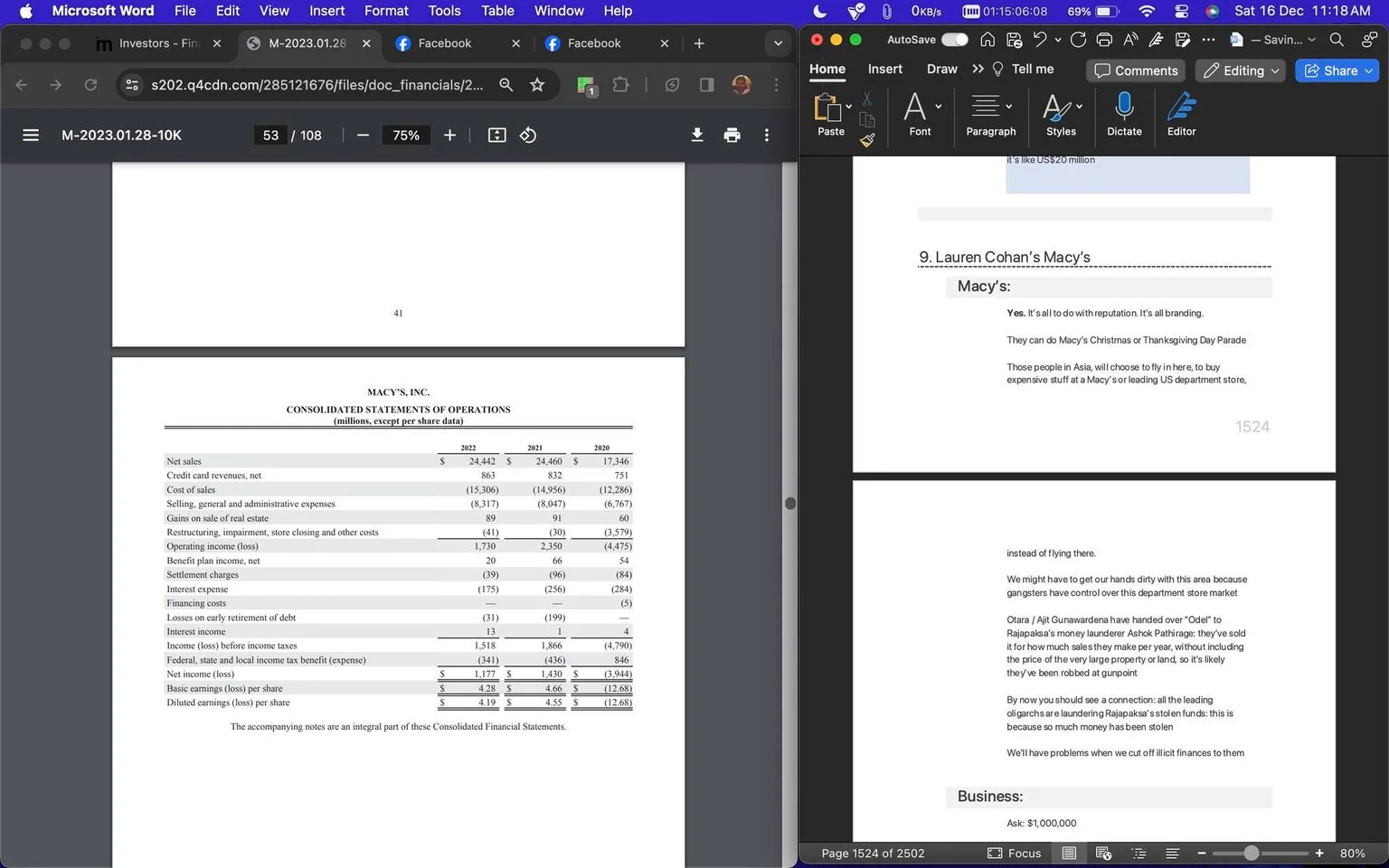Open the Chrome tab search chevron

778,43
